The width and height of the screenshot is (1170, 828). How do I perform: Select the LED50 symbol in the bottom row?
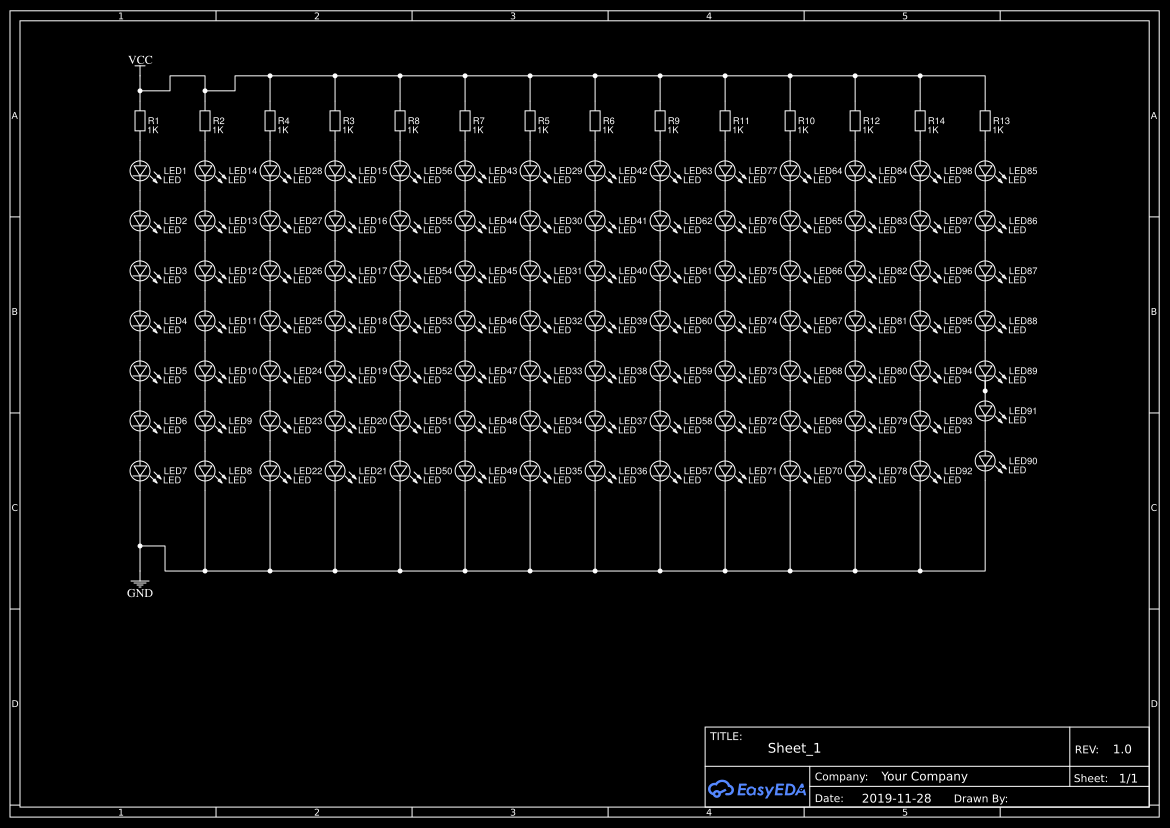click(x=400, y=469)
